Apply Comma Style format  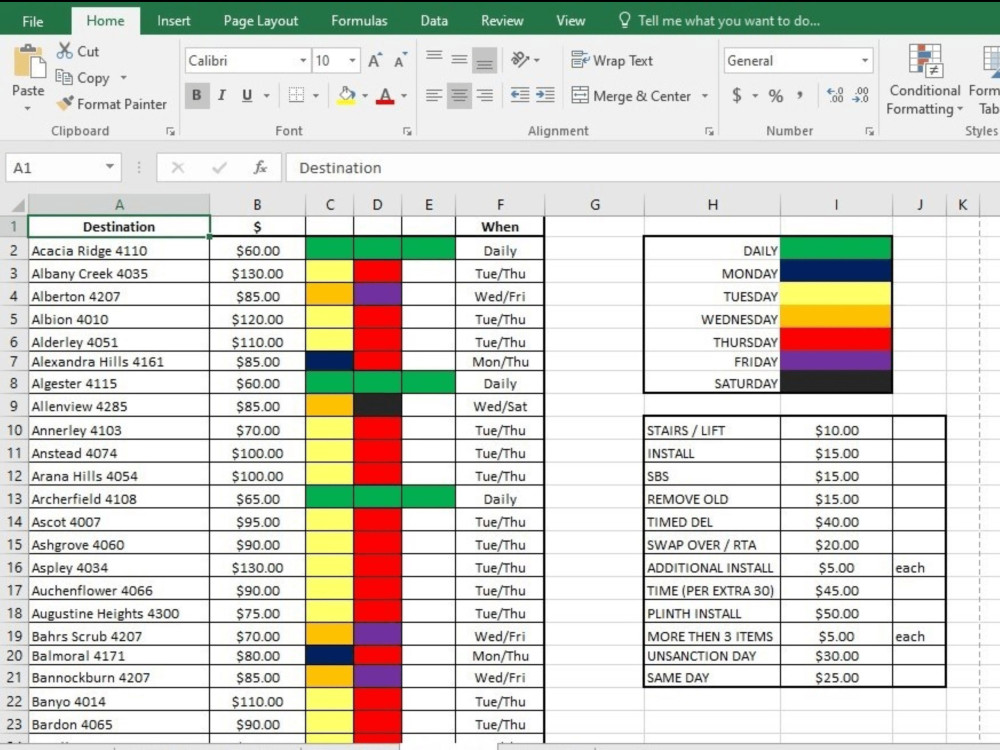pos(800,96)
